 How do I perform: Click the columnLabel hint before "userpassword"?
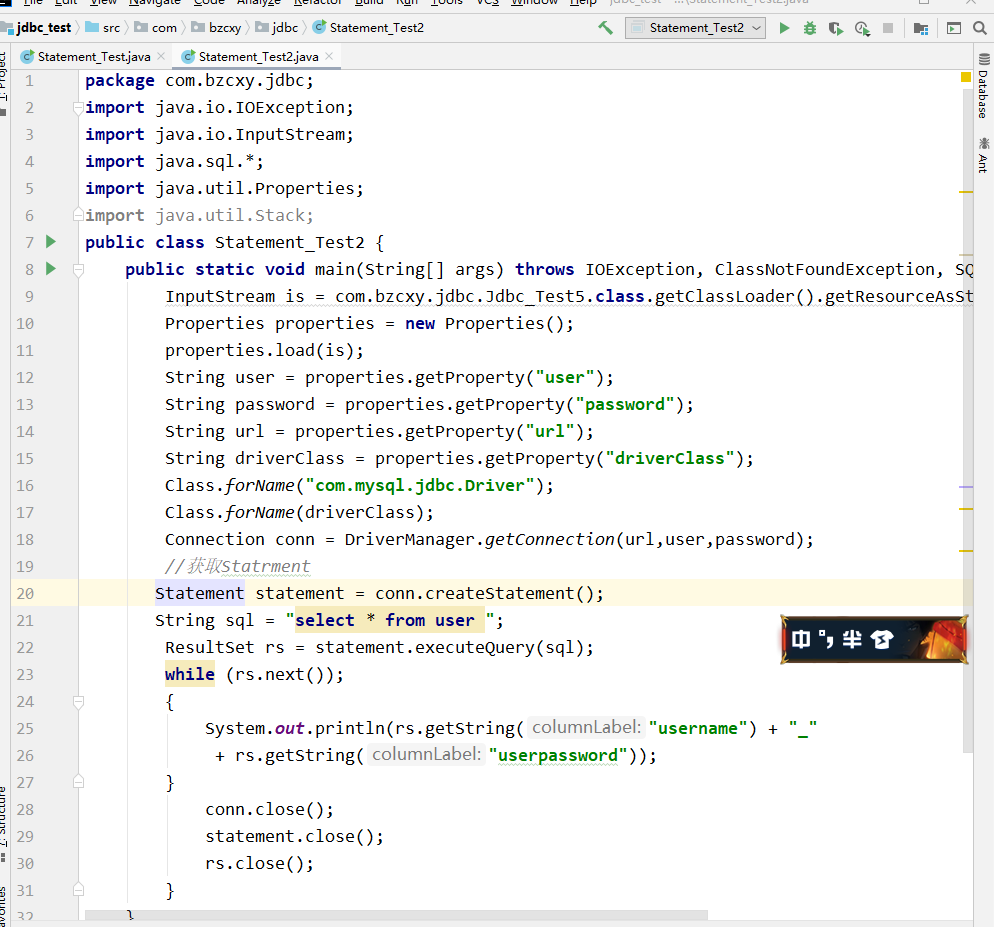pos(427,755)
